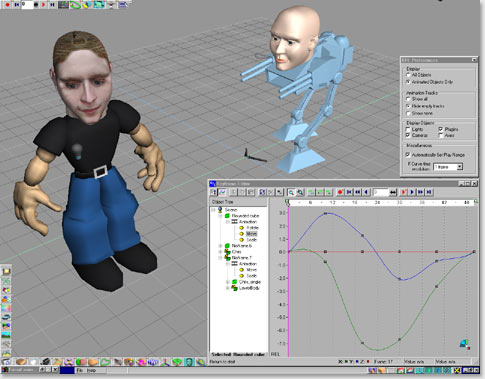Expand the Chris node

pyautogui.click(x=220, y=252)
